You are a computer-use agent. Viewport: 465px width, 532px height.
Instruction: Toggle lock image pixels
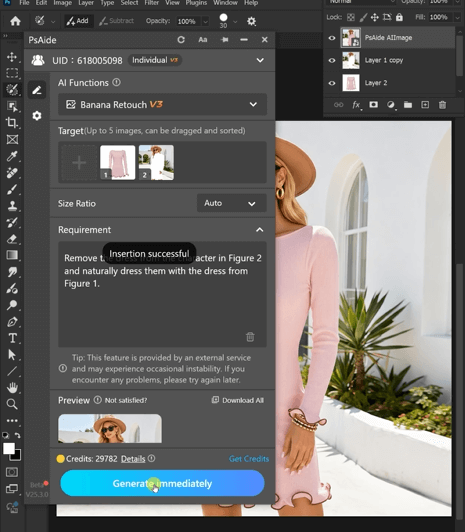[363, 17]
